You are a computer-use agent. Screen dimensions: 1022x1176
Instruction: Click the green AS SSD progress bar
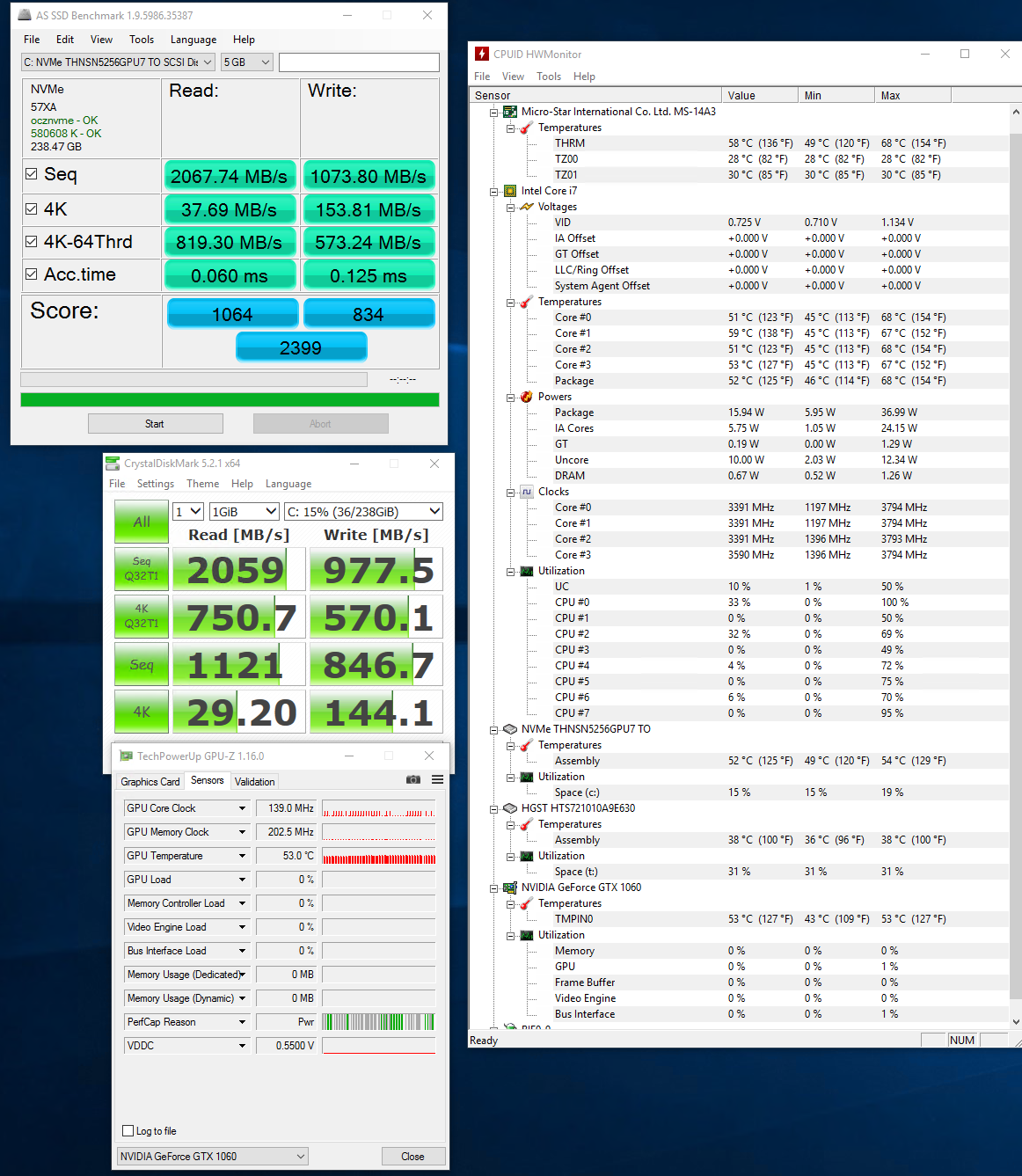point(230,399)
